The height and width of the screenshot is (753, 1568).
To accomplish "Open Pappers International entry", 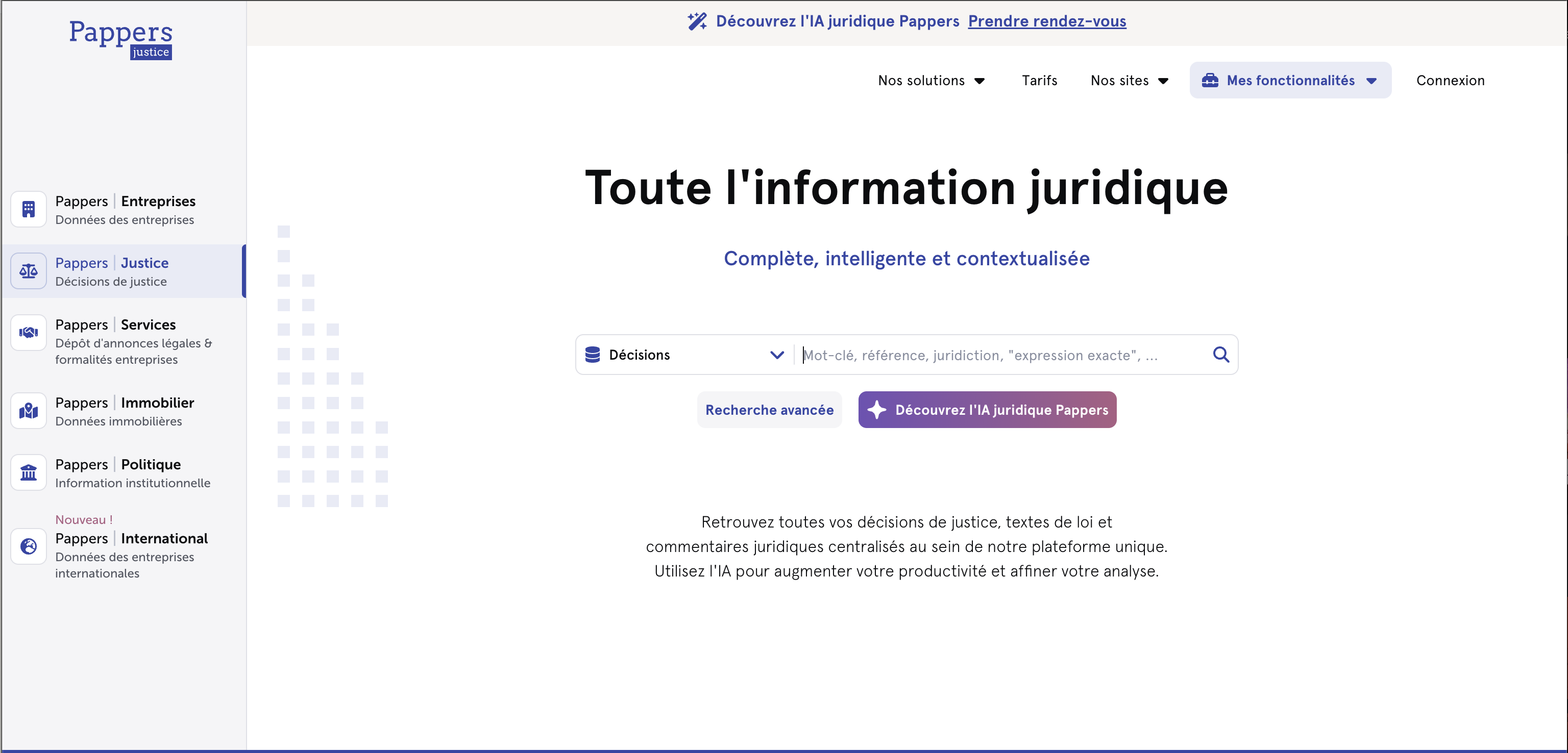I will 123,546.
